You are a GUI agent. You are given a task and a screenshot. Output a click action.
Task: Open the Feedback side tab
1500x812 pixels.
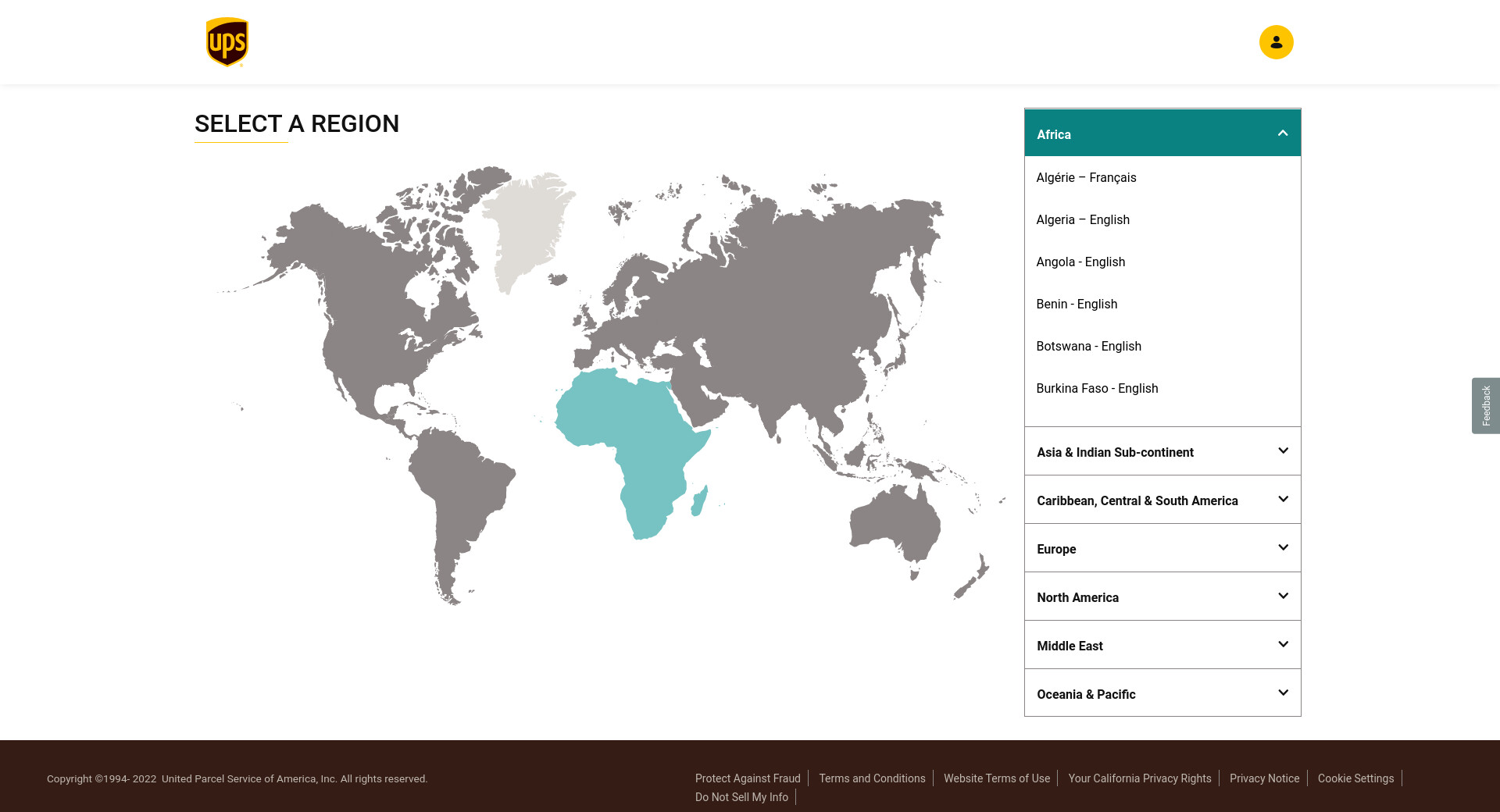point(1485,406)
